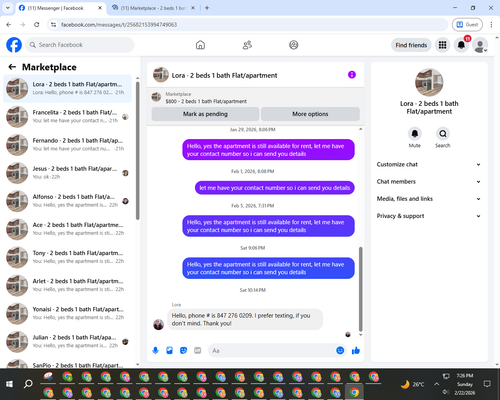This screenshot has height=400, width=500.
Task: Open the $800 Marketplace listing link
Action: point(206,101)
